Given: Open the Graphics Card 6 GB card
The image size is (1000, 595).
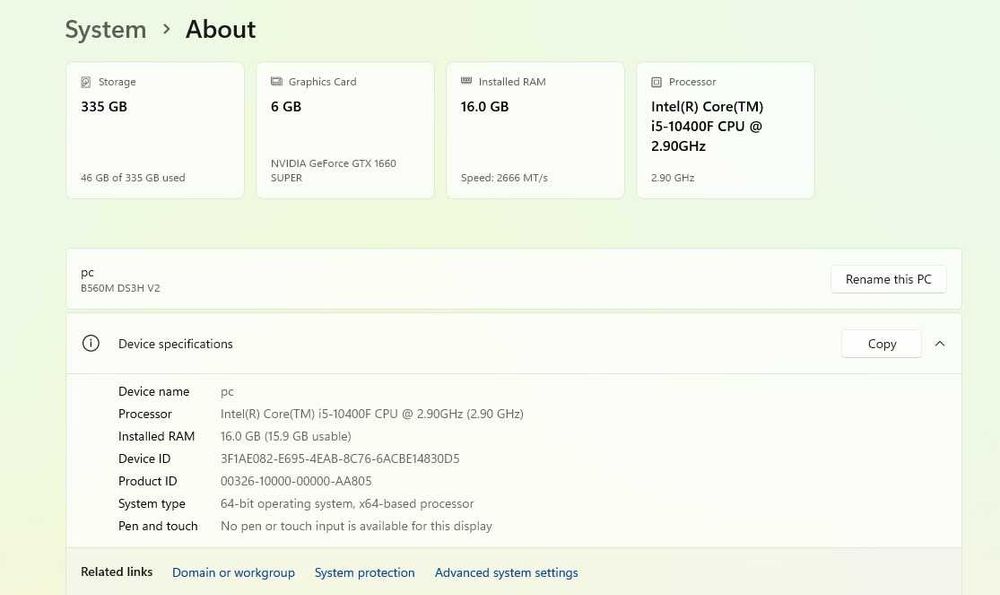Looking at the screenshot, I should (345, 130).
